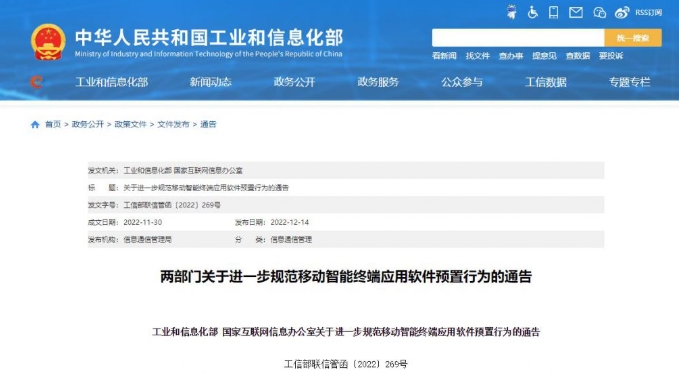
Task: Click the home icon in breadcrumb
Action: click(x=35, y=125)
